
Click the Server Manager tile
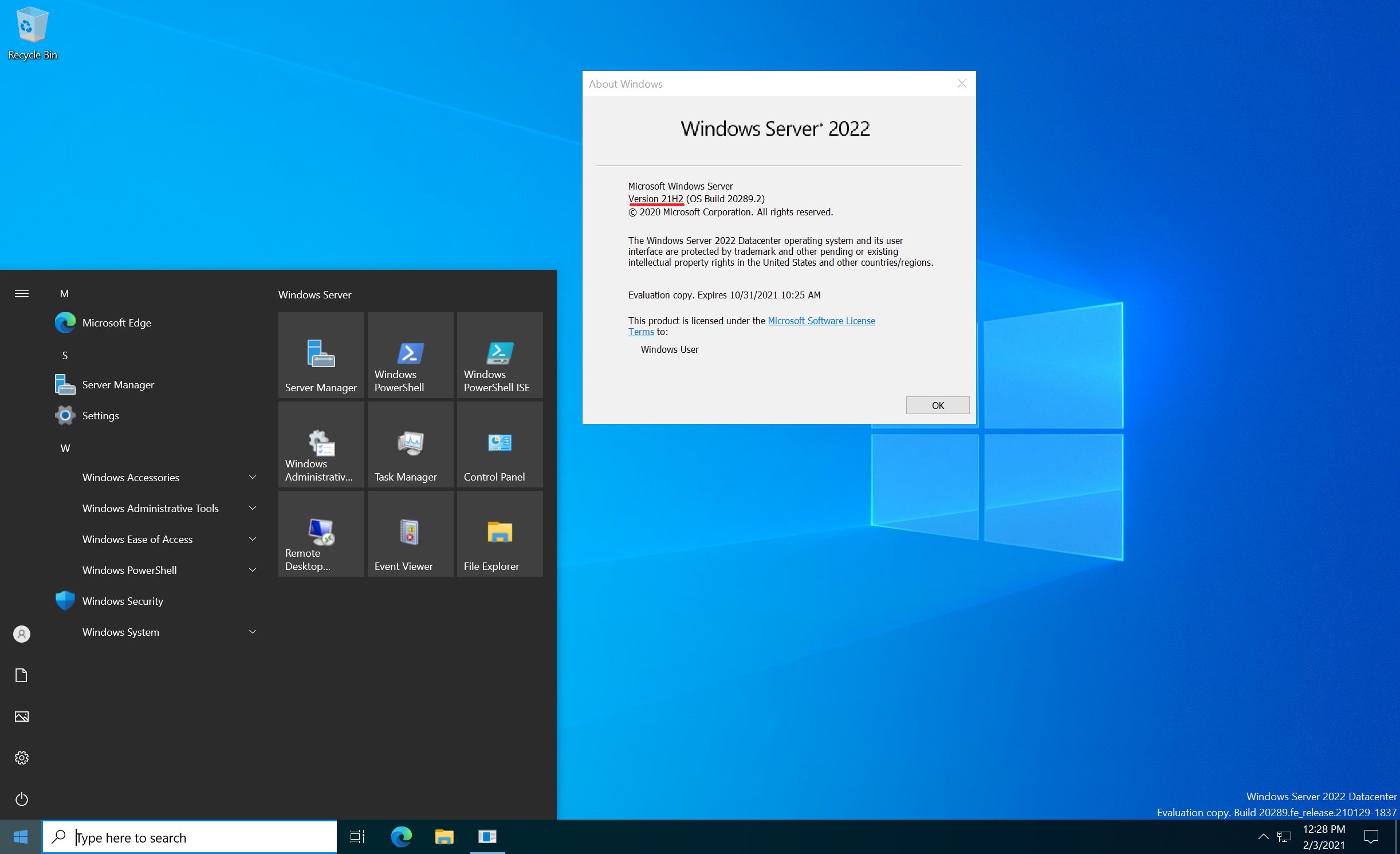(x=321, y=355)
